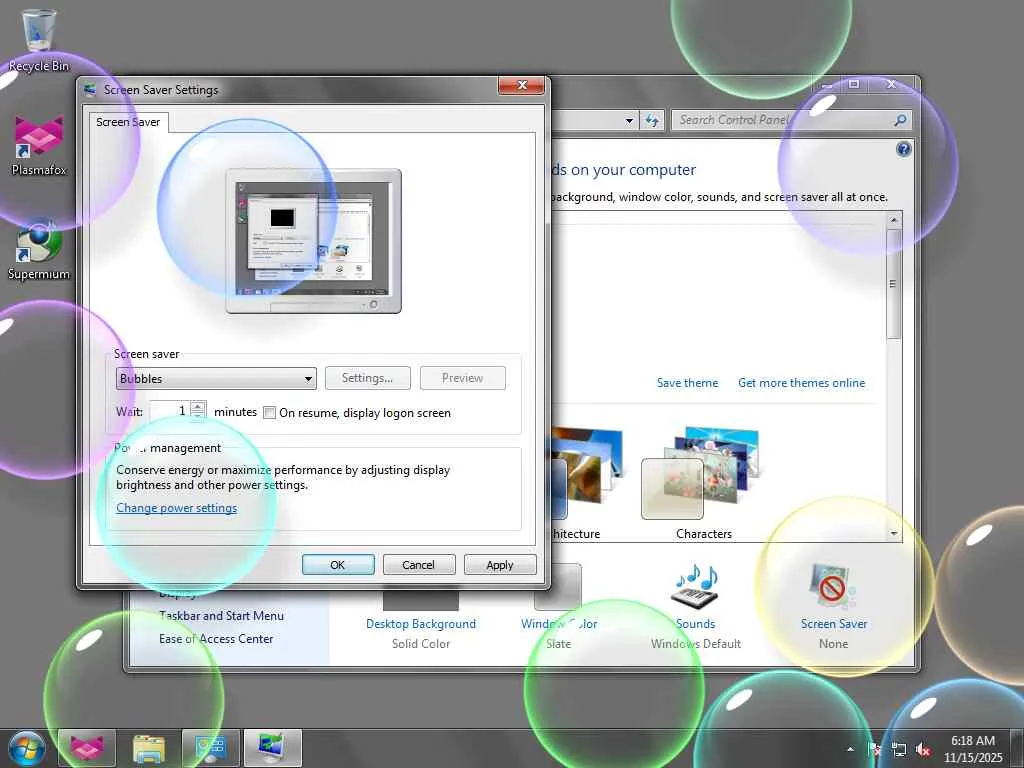The height and width of the screenshot is (768, 1024).
Task: Click the screen saver Settings button
Action: point(368,378)
